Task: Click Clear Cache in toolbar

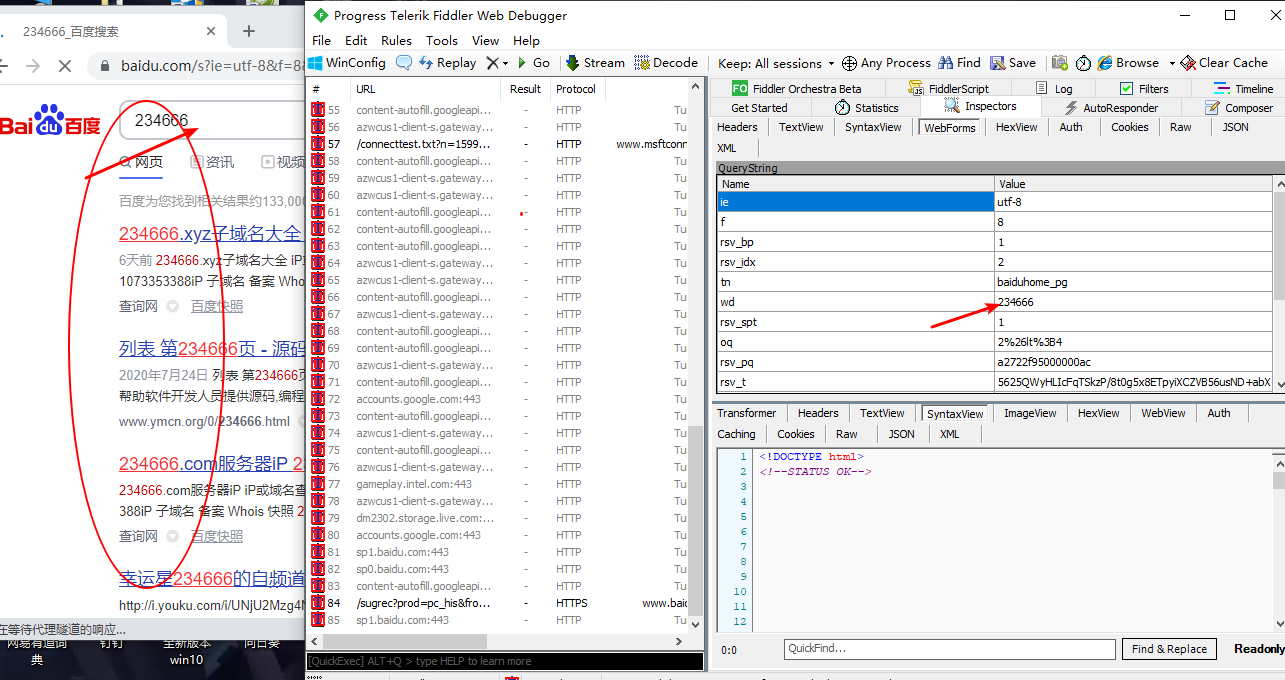Action: click(1224, 62)
